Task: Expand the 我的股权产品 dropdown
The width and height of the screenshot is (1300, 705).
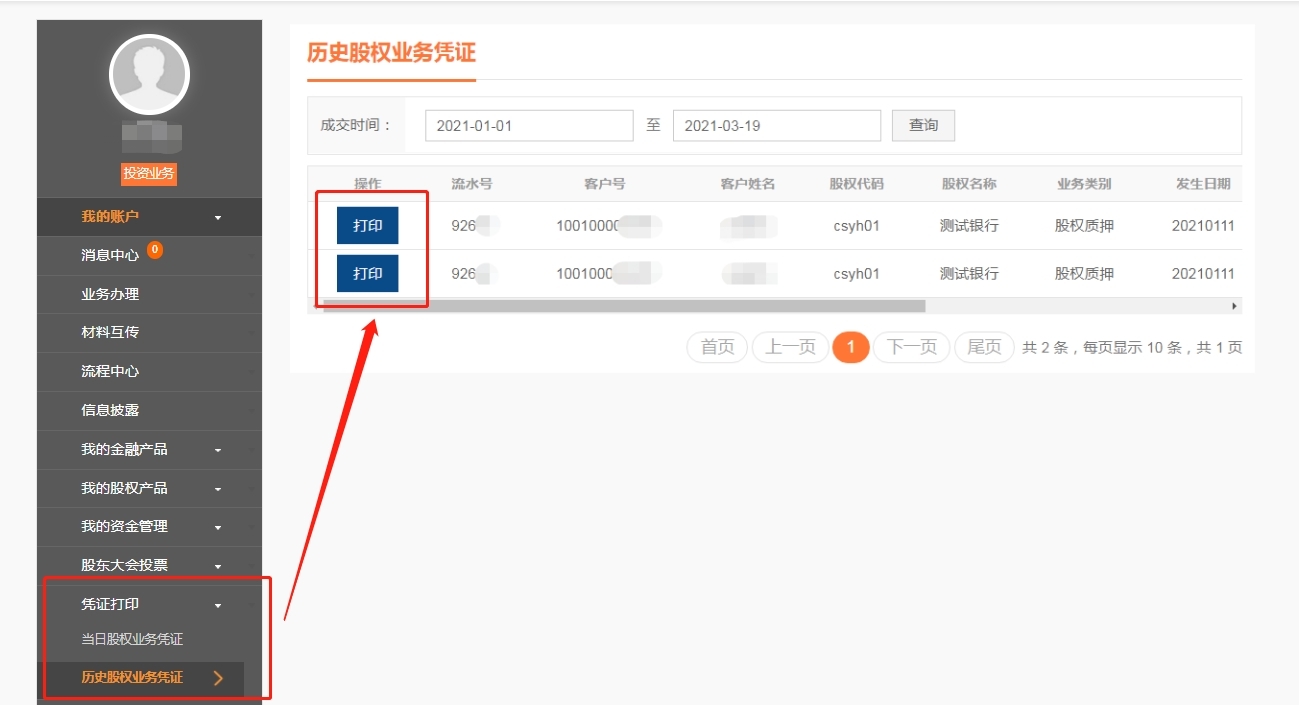Action: click(218, 490)
